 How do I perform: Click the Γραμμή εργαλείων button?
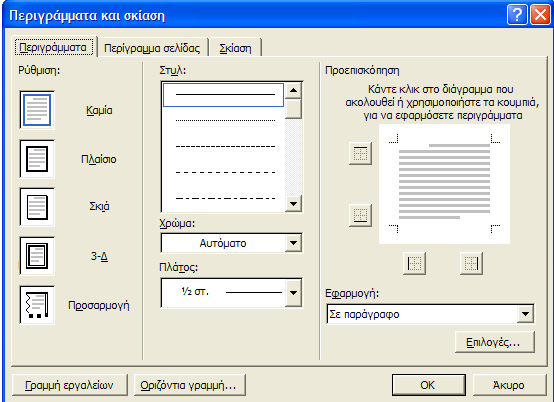70,385
